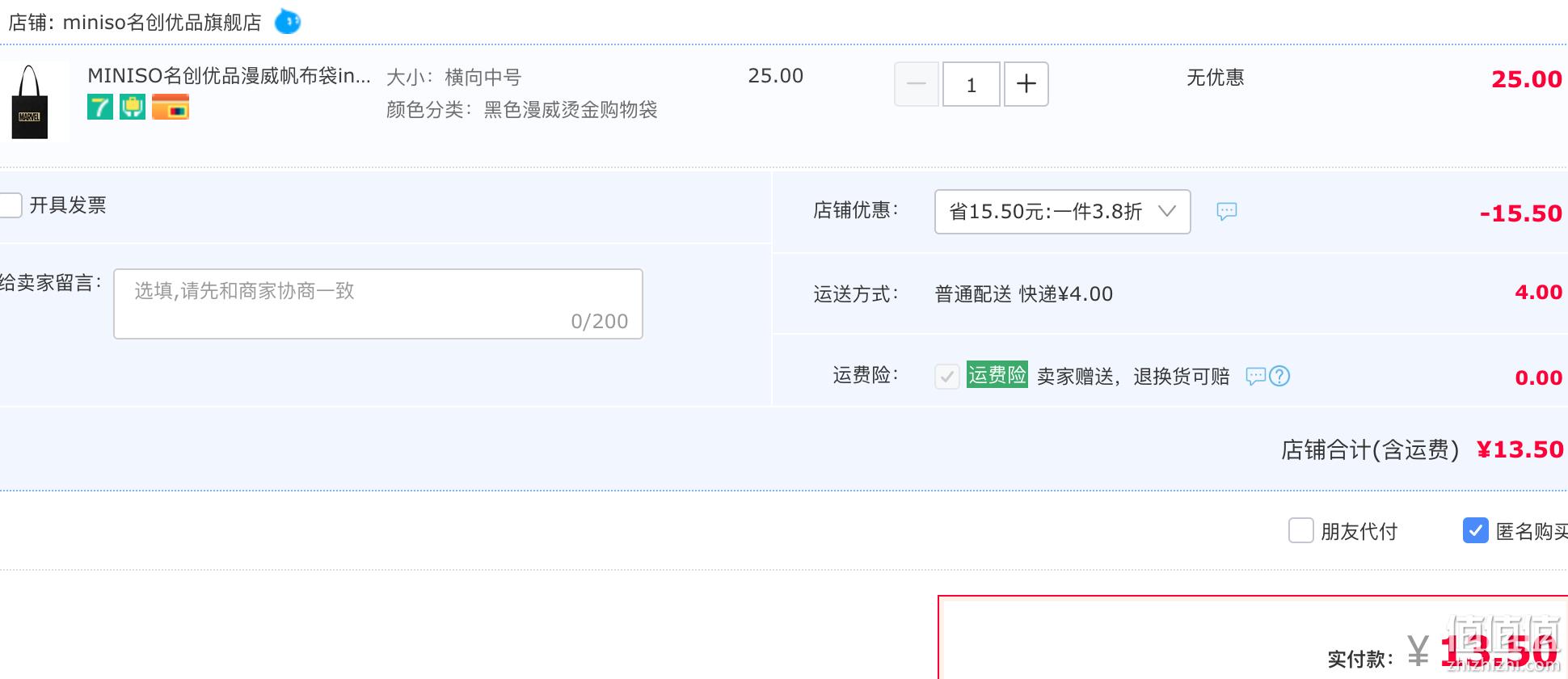Image resolution: width=1568 pixels, height=679 pixels.
Task: Decrease quantity with the minus button
Action: (917, 84)
